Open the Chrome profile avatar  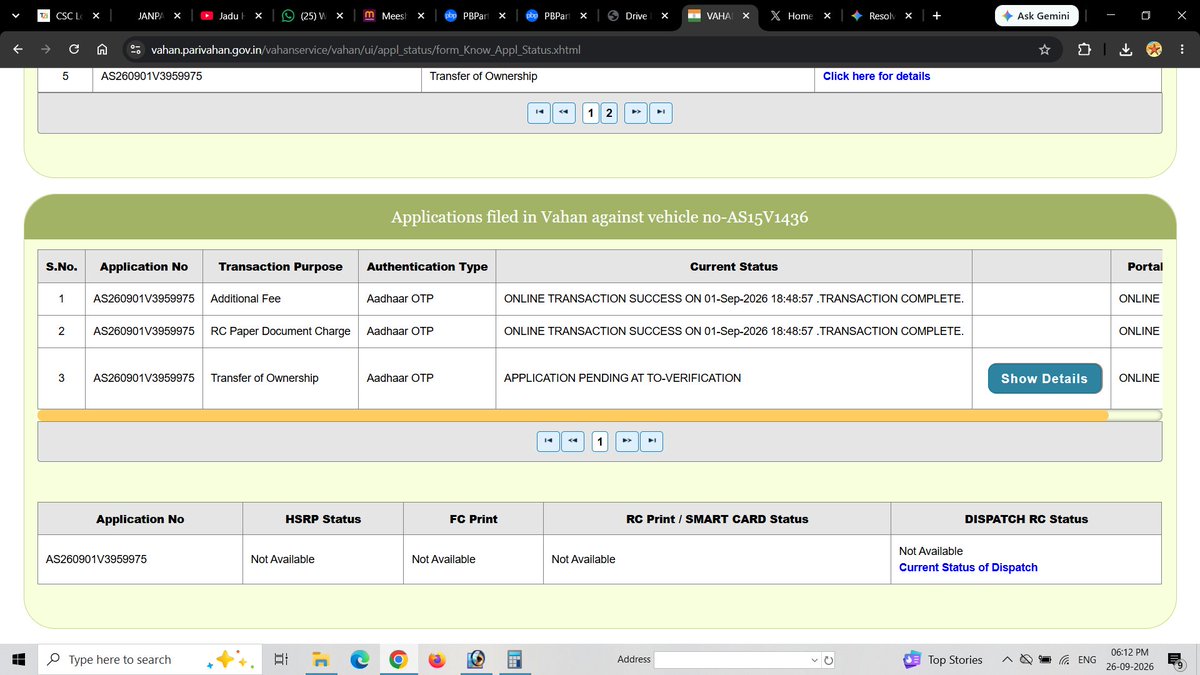click(1154, 49)
